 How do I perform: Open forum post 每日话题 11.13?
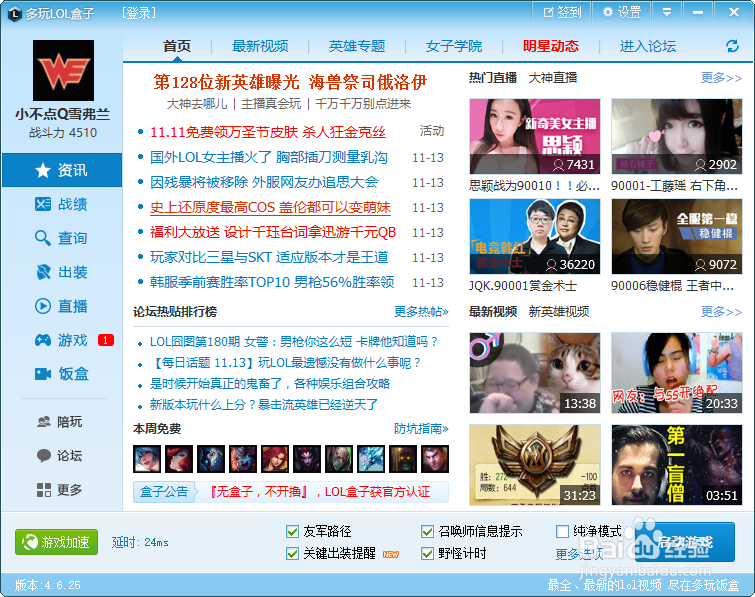[x=286, y=363]
